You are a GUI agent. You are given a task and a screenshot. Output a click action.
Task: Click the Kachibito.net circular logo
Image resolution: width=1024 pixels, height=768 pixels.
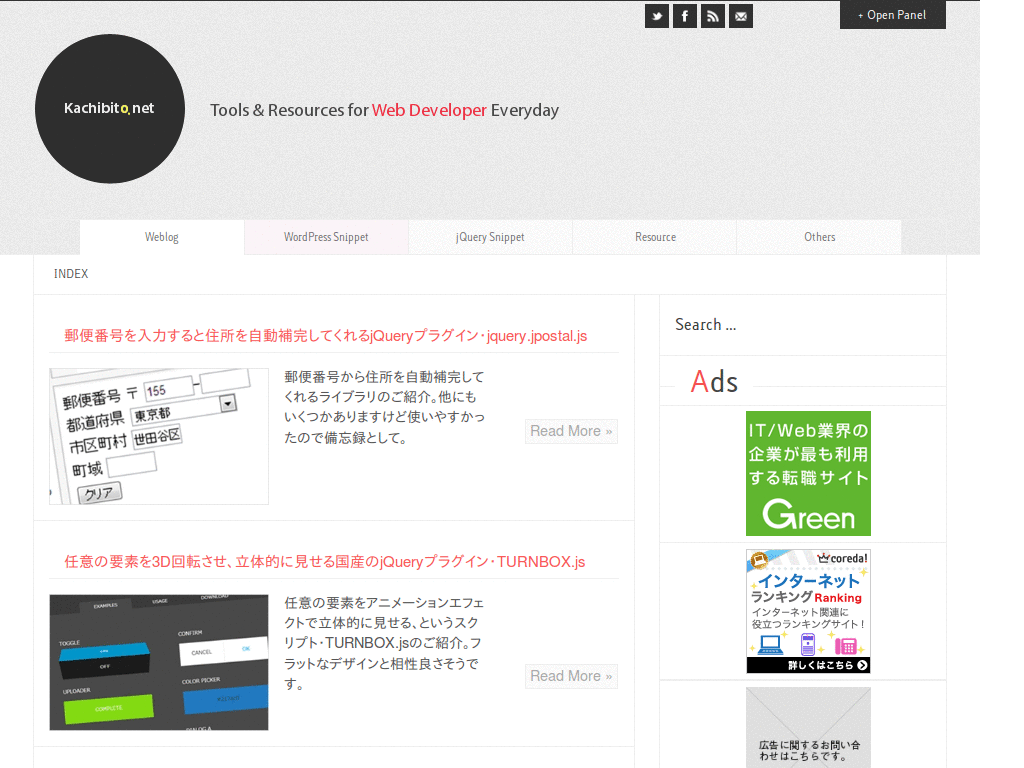click(x=110, y=108)
